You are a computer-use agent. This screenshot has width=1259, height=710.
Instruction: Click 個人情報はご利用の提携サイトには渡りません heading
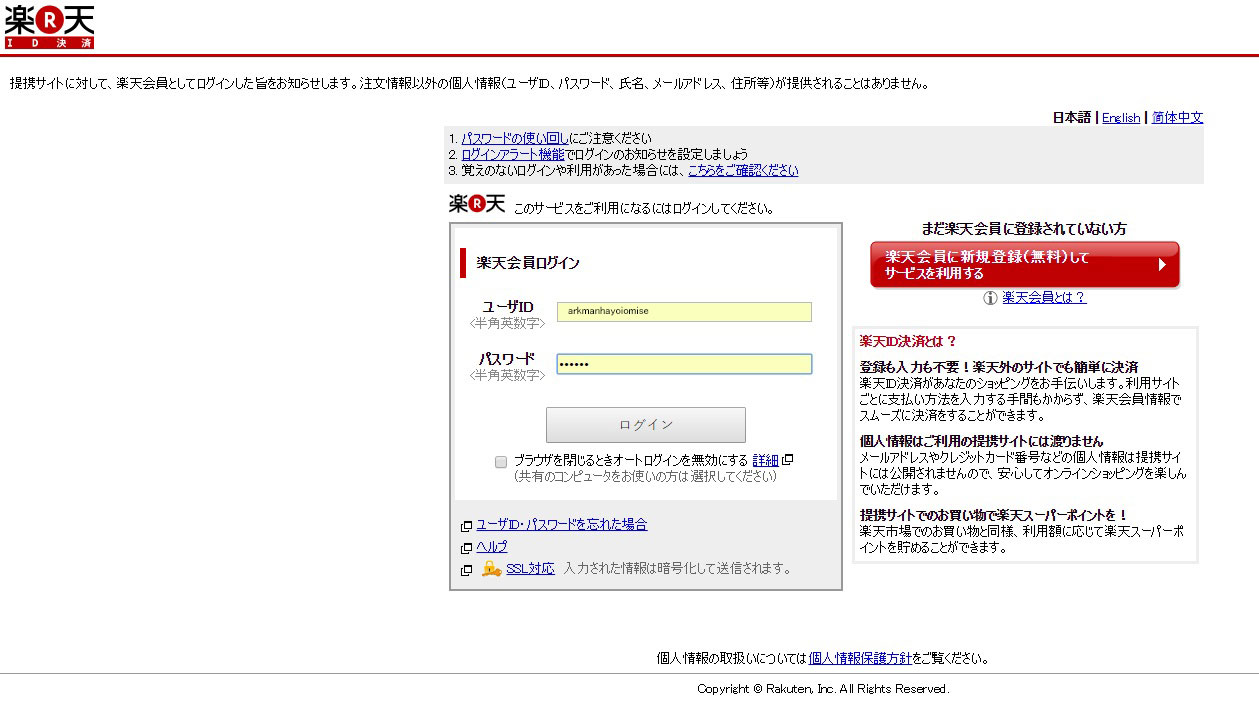click(982, 441)
